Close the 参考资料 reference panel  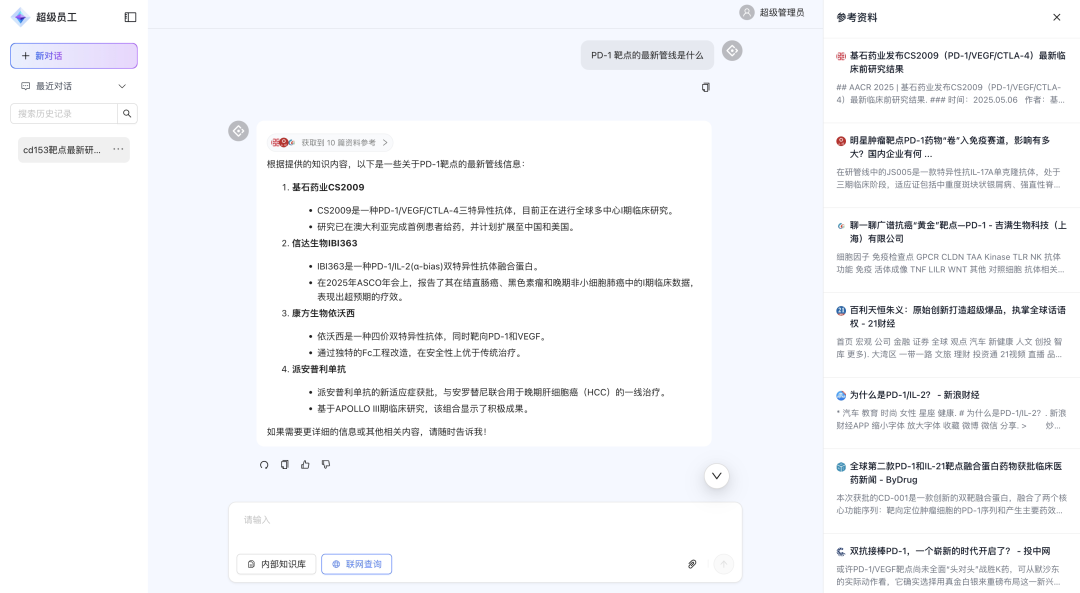[1056, 17]
